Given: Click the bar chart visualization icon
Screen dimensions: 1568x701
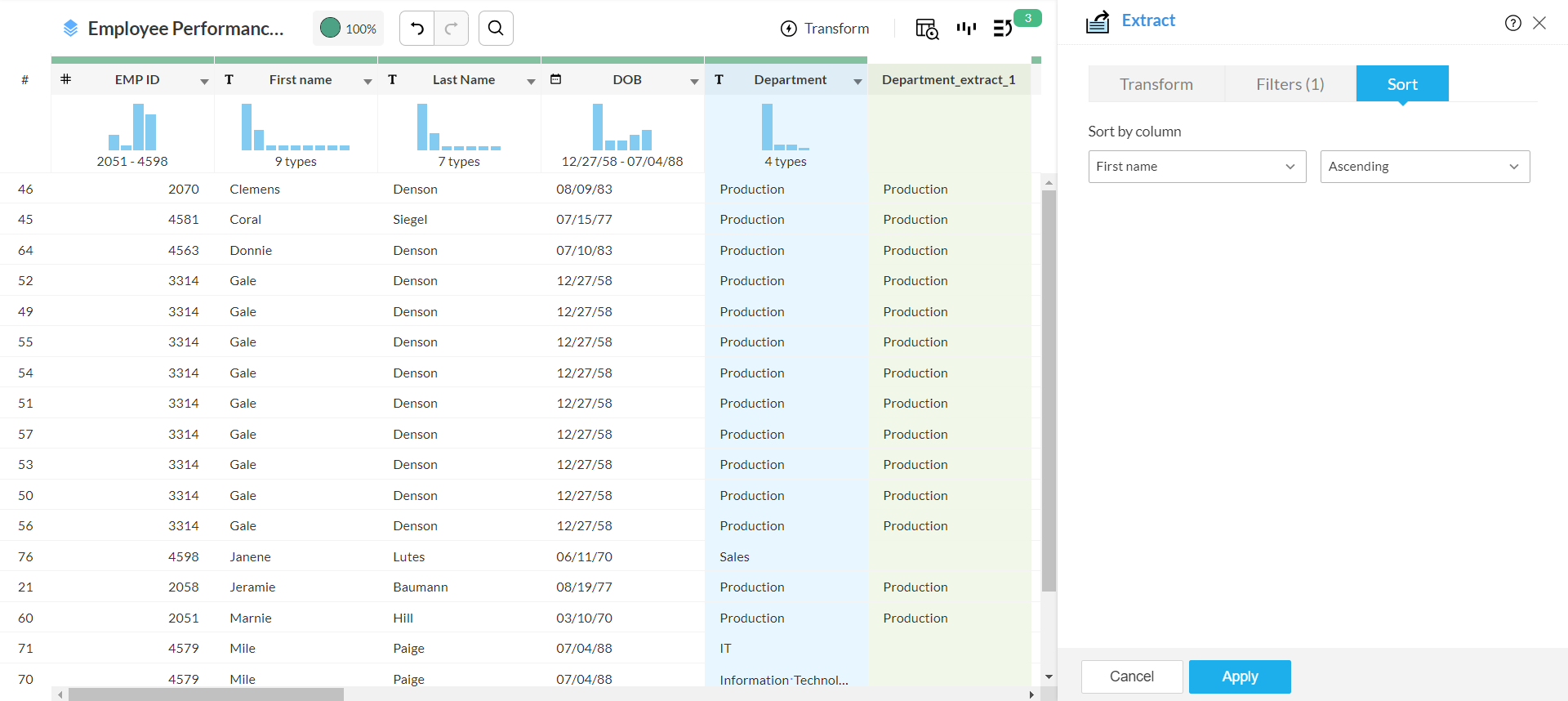Looking at the screenshot, I should coord(966,29).
